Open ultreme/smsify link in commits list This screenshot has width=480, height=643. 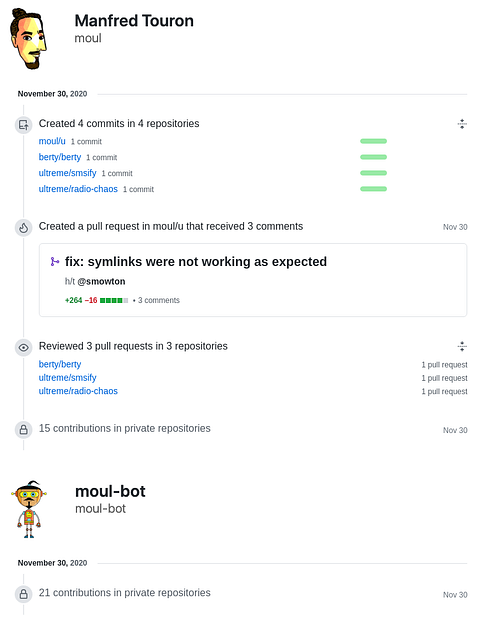click(x=67, y=173)
